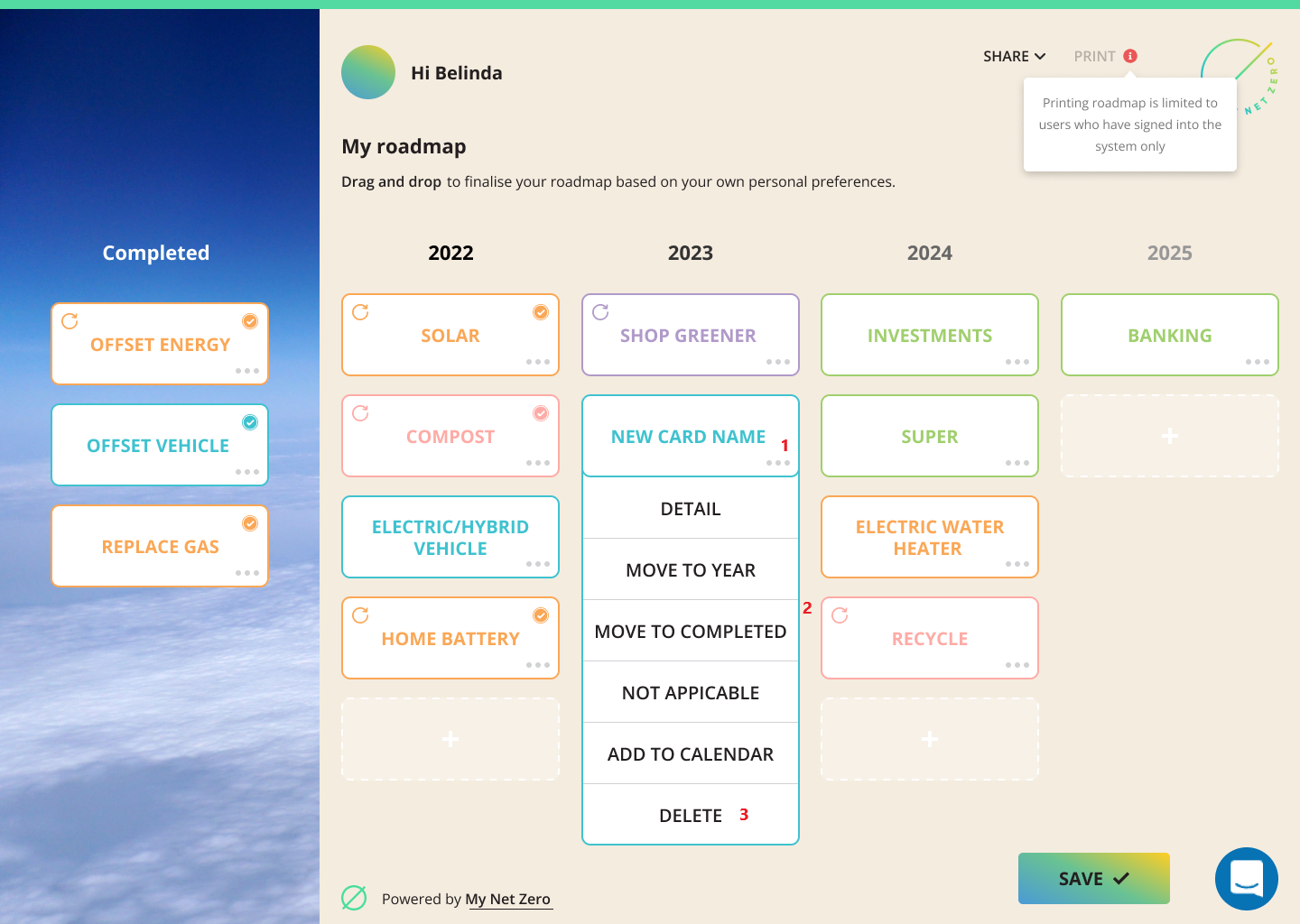Uncheck the Offset Vehicle completed checkmark

[250, 422]
